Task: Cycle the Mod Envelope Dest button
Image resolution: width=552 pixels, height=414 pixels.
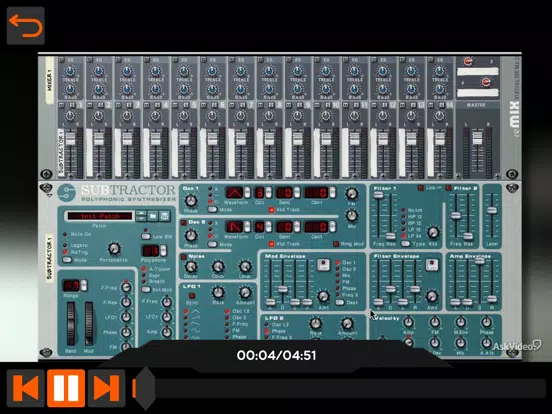Action: (x=340, y=302)
